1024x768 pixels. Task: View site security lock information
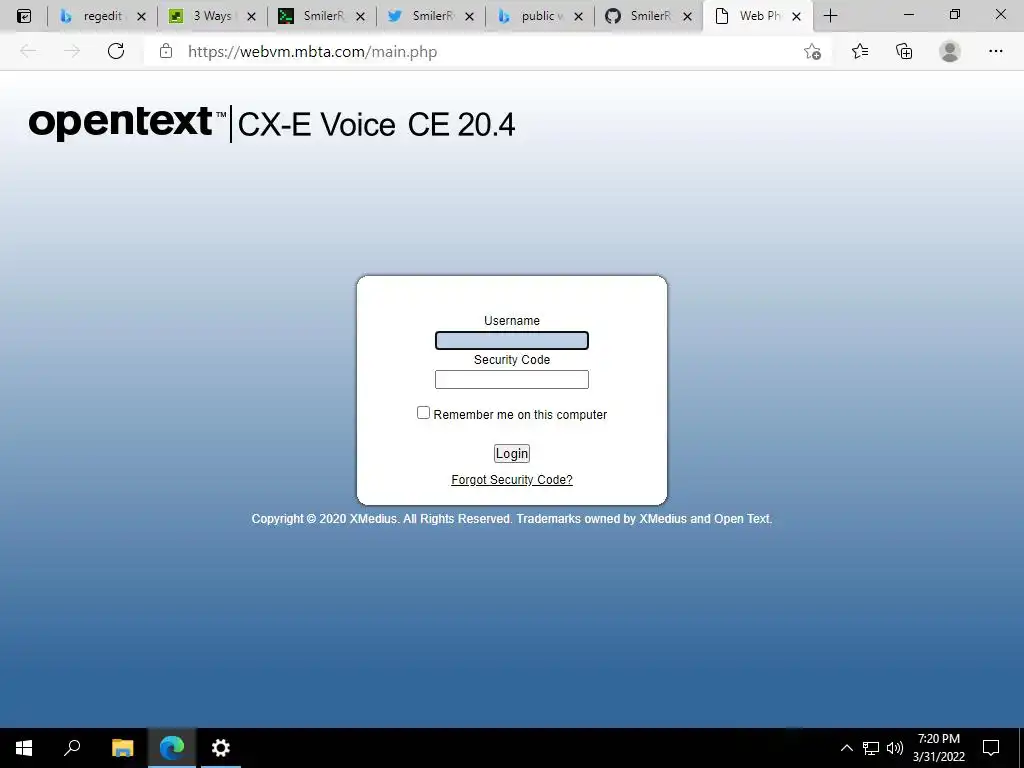coord(166,51)
